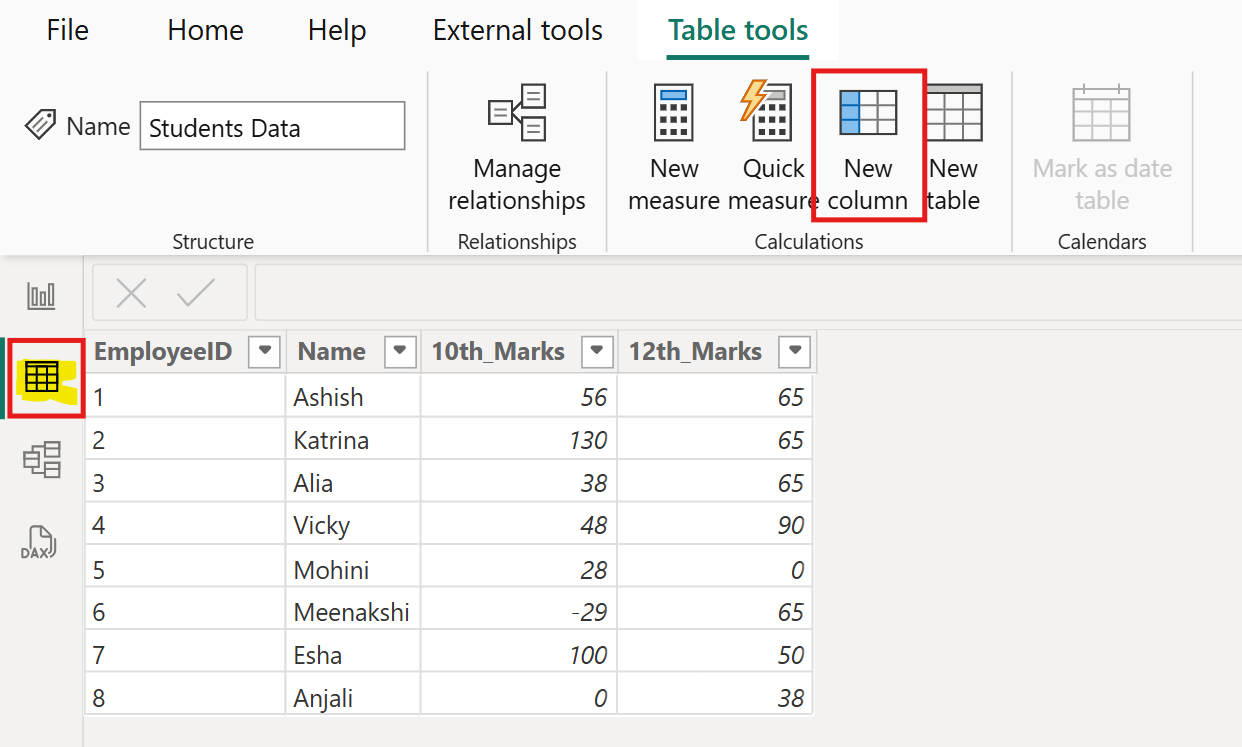
Task: Create a New measure from the ribbon
Action: [672, 145]
